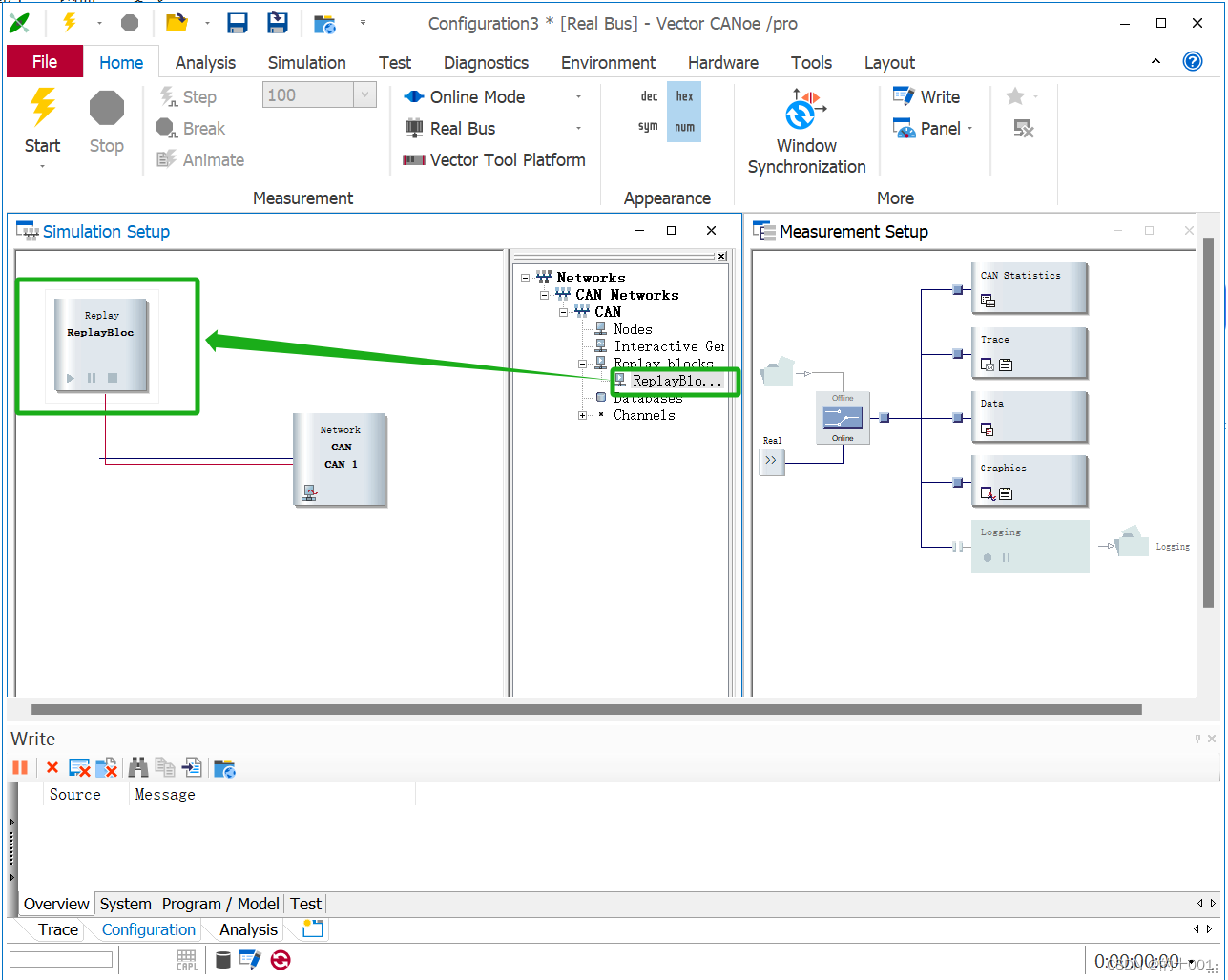Viewport: 1228px width, 980px height.
Task: Open Window Synchronization
Action: coord(806,132)
